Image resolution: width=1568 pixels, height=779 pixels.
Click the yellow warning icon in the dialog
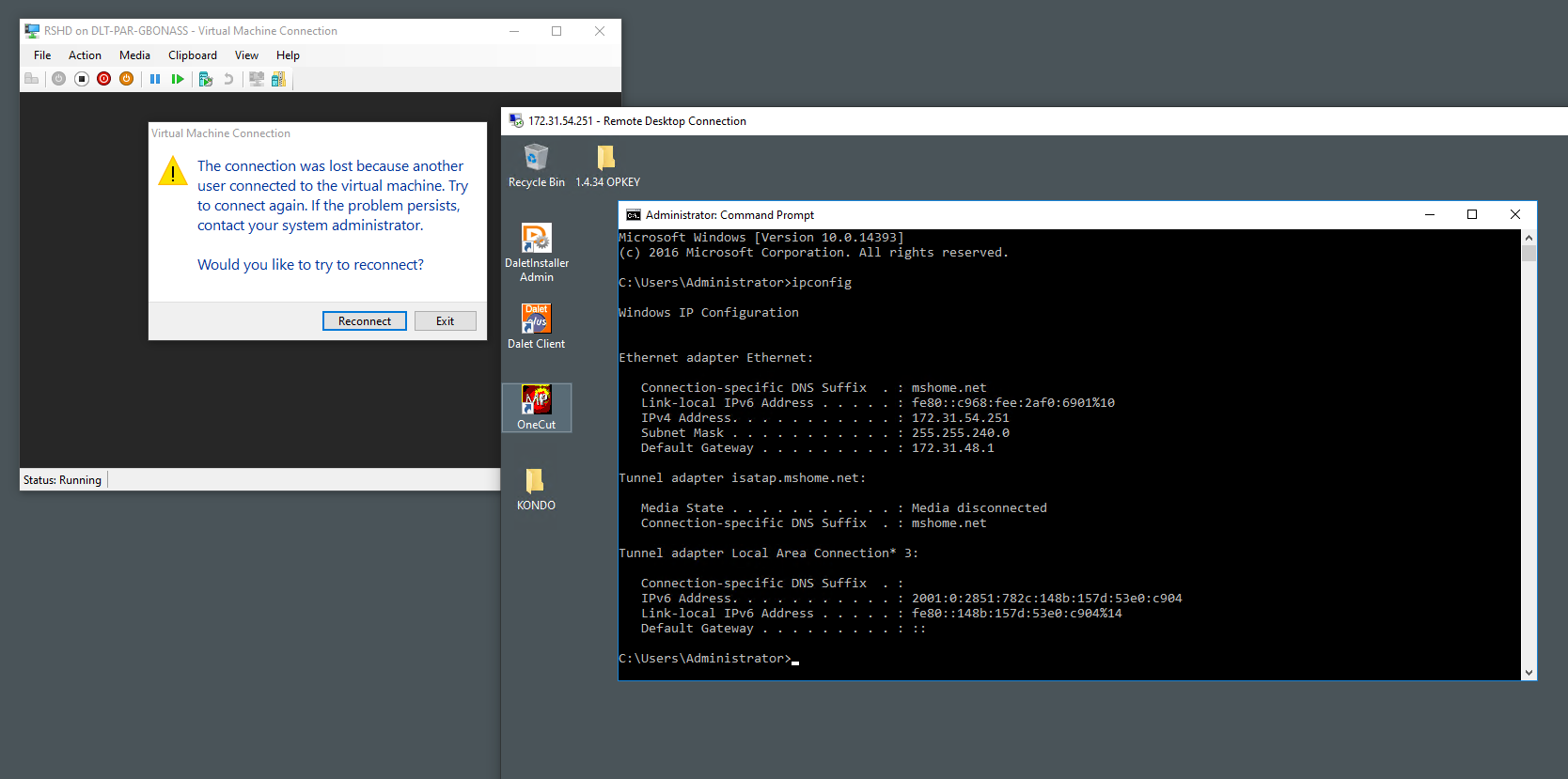tap(173, 172)
